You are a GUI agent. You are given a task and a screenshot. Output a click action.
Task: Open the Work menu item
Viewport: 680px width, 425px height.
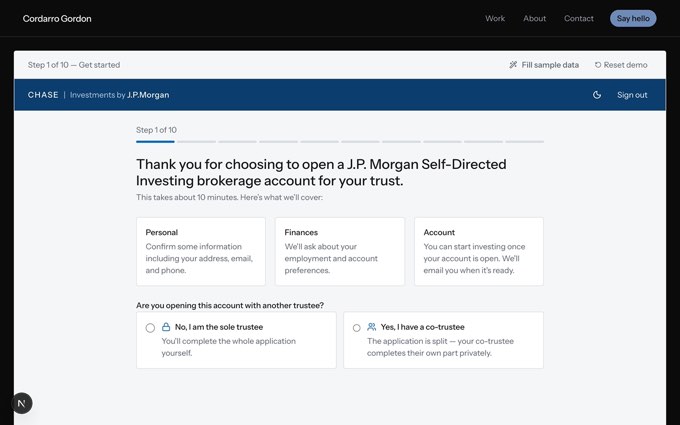click(x=495, y=19)
